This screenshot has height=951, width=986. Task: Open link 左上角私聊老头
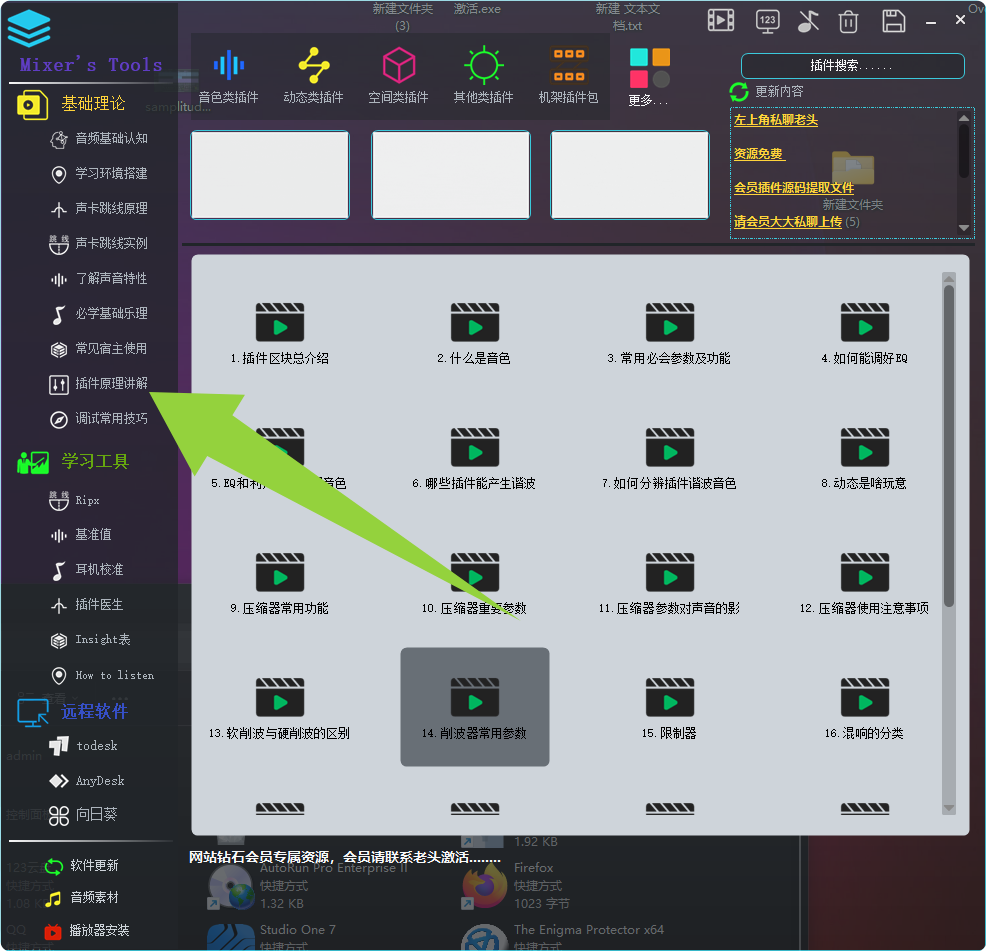pos(775,120)
